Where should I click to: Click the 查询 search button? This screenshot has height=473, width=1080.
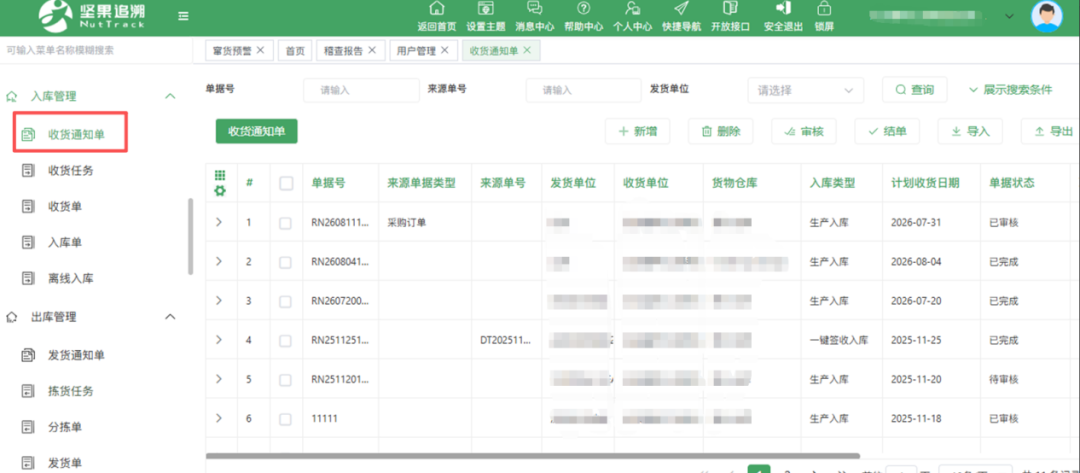click(915, 90)
